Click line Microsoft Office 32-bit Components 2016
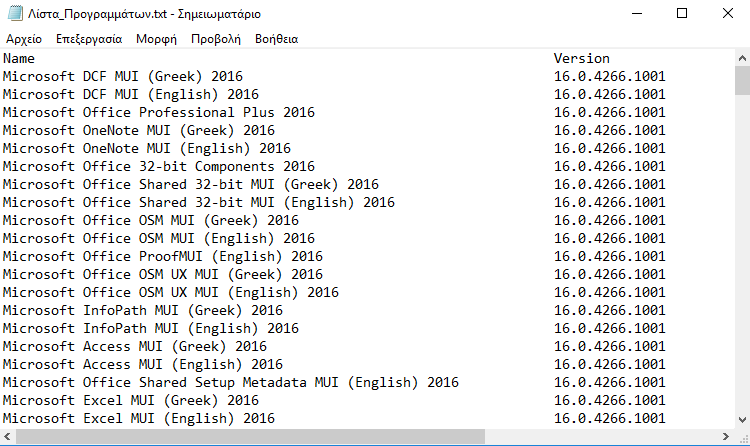 click(159, 167)
